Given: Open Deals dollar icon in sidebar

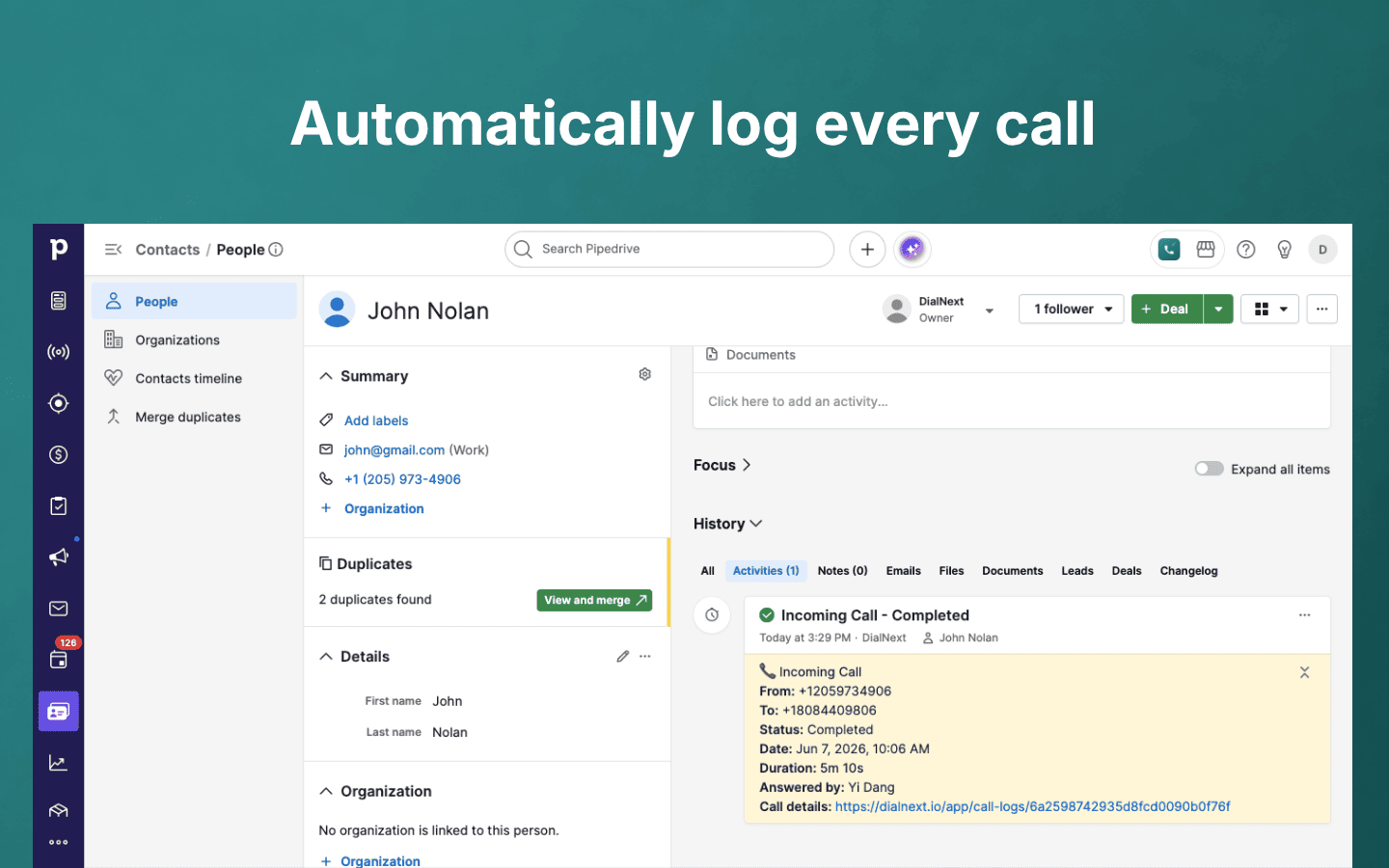Looking at the screenshot, I should tap(59, 455).
